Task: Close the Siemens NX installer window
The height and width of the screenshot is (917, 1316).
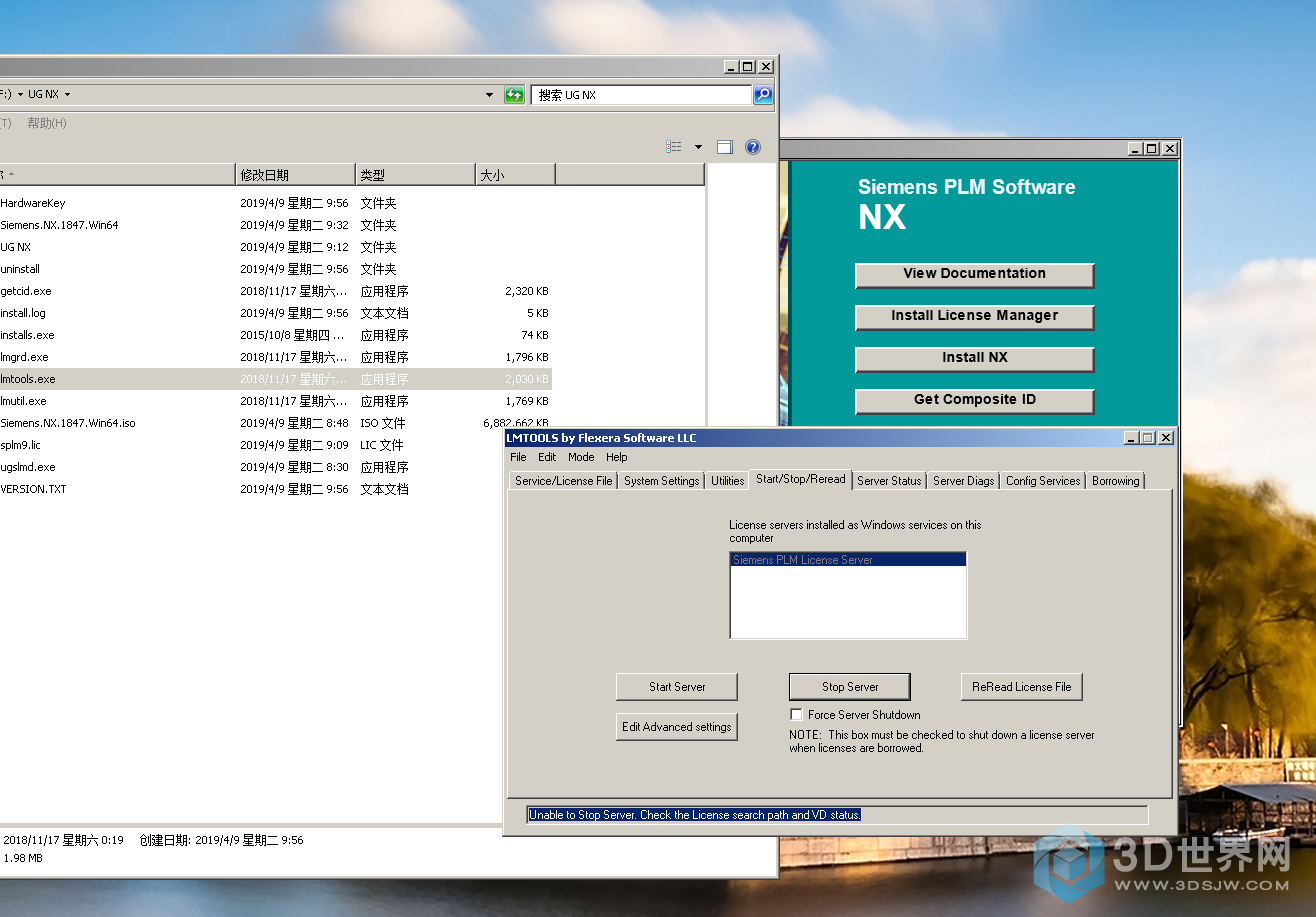Action: point(1169,149)
